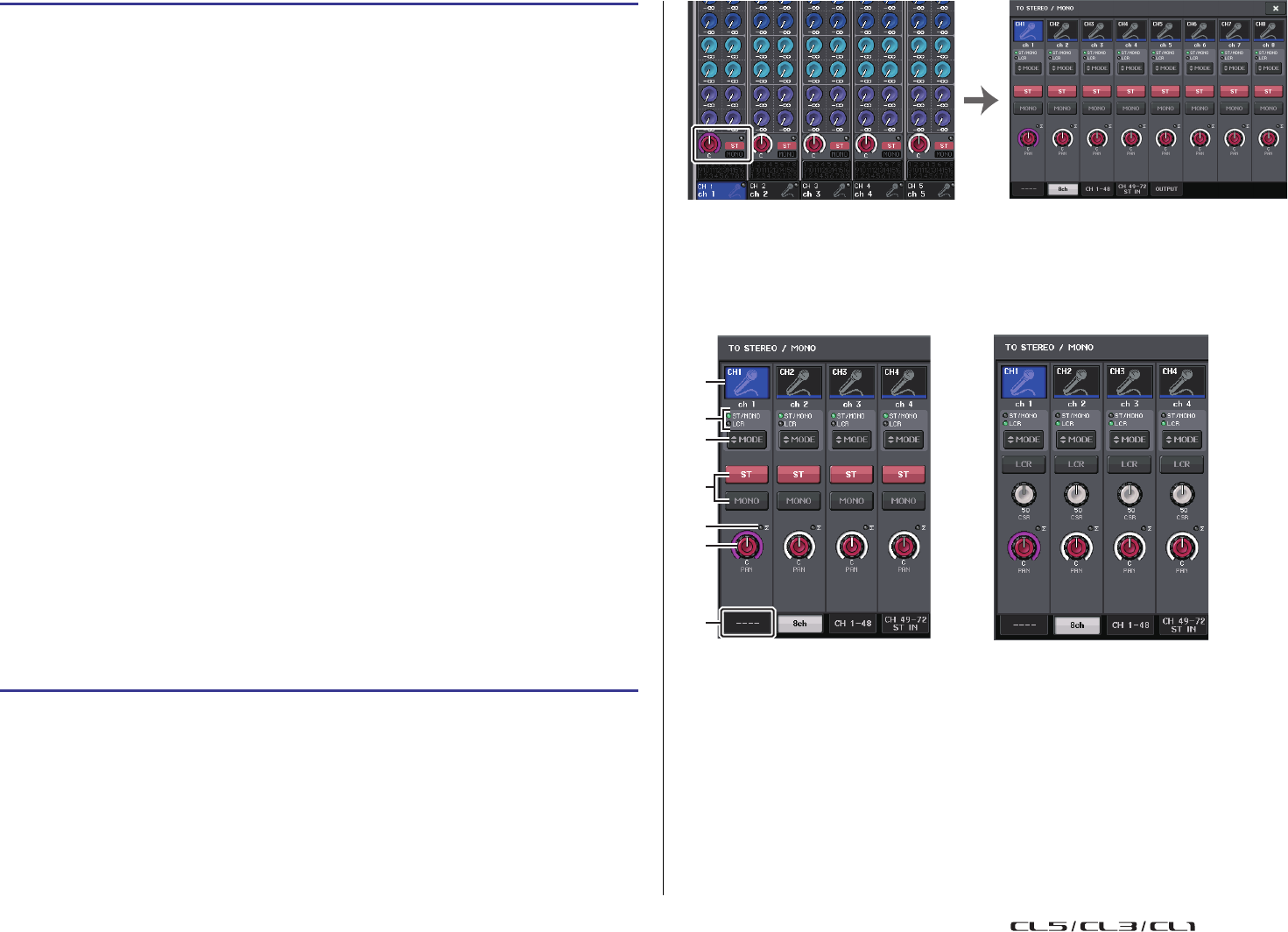
Task: Switch ch 1 MODE in window with CSR knobs
Action: click(x=1024, y=440)
